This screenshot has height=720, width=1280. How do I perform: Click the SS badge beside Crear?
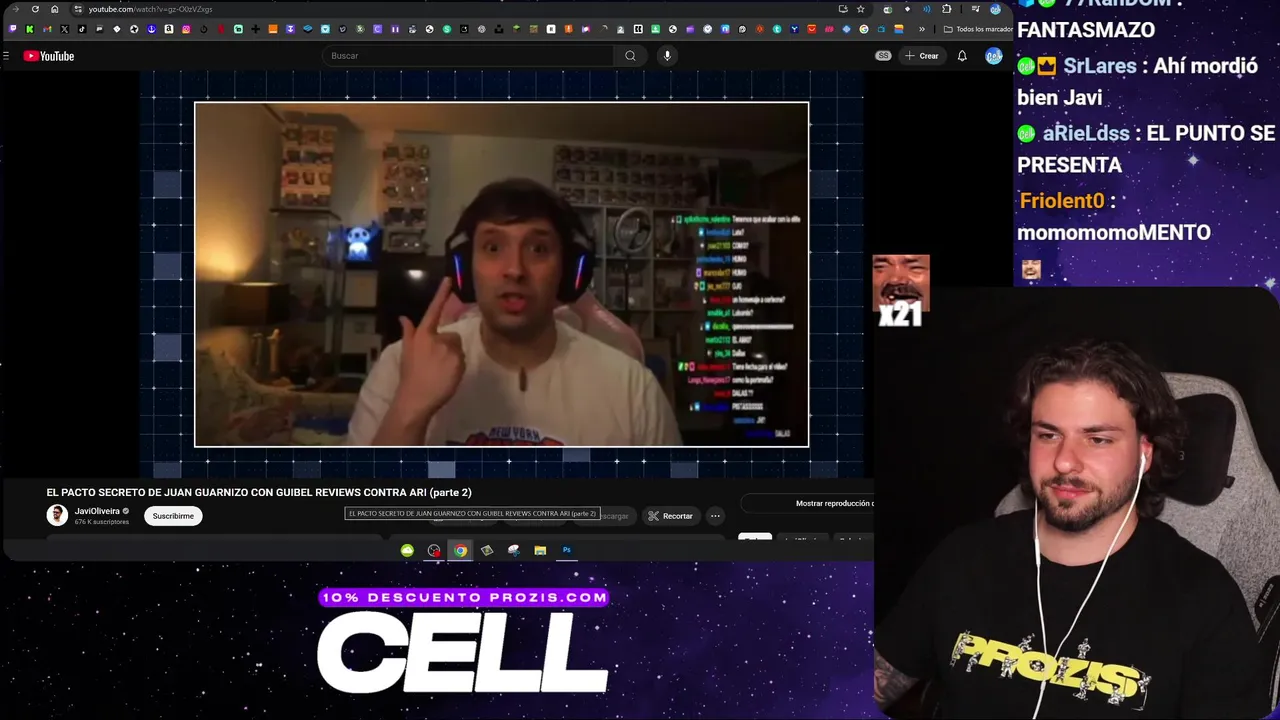tap(883, 56)
